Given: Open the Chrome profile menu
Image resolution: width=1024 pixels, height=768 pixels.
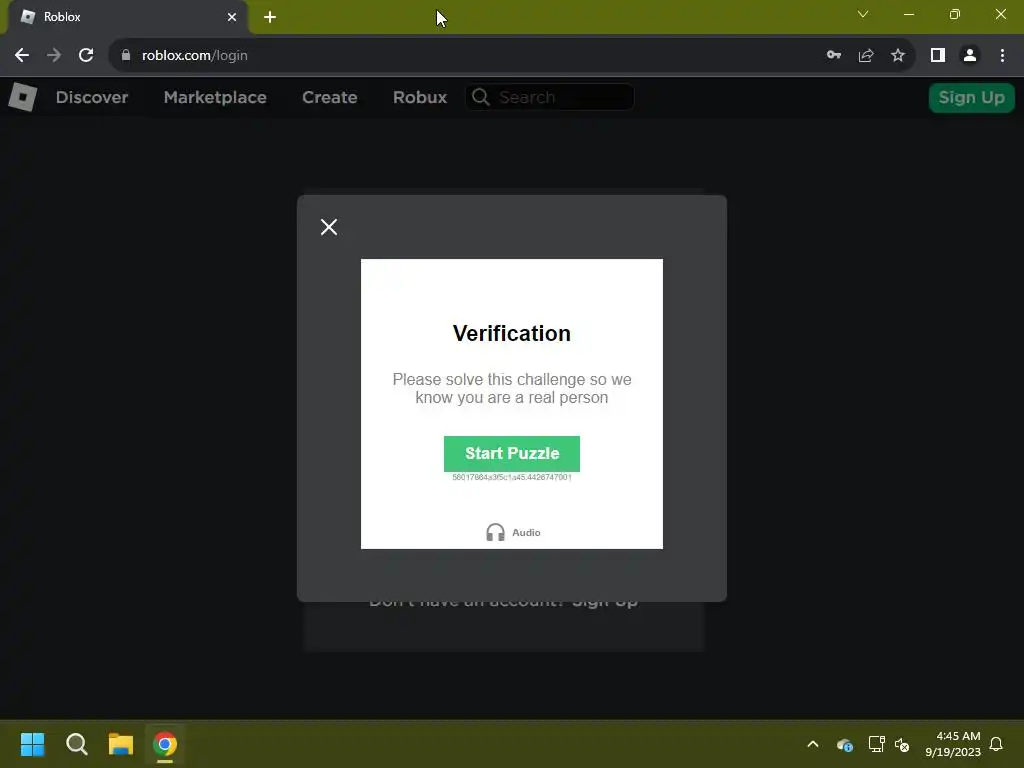Looking at the screenshot, I should click(970, 56).
